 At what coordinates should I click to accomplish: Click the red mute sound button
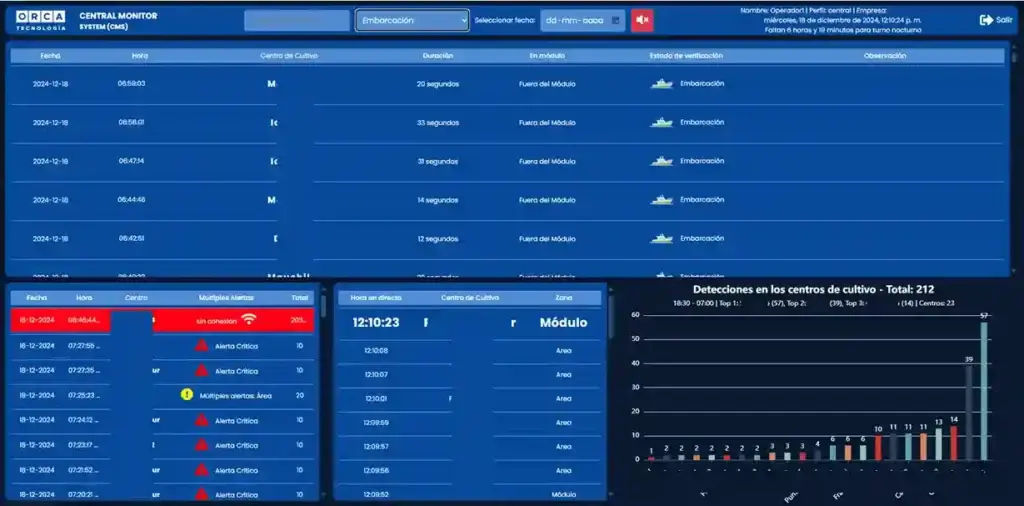tap(642, 20)
